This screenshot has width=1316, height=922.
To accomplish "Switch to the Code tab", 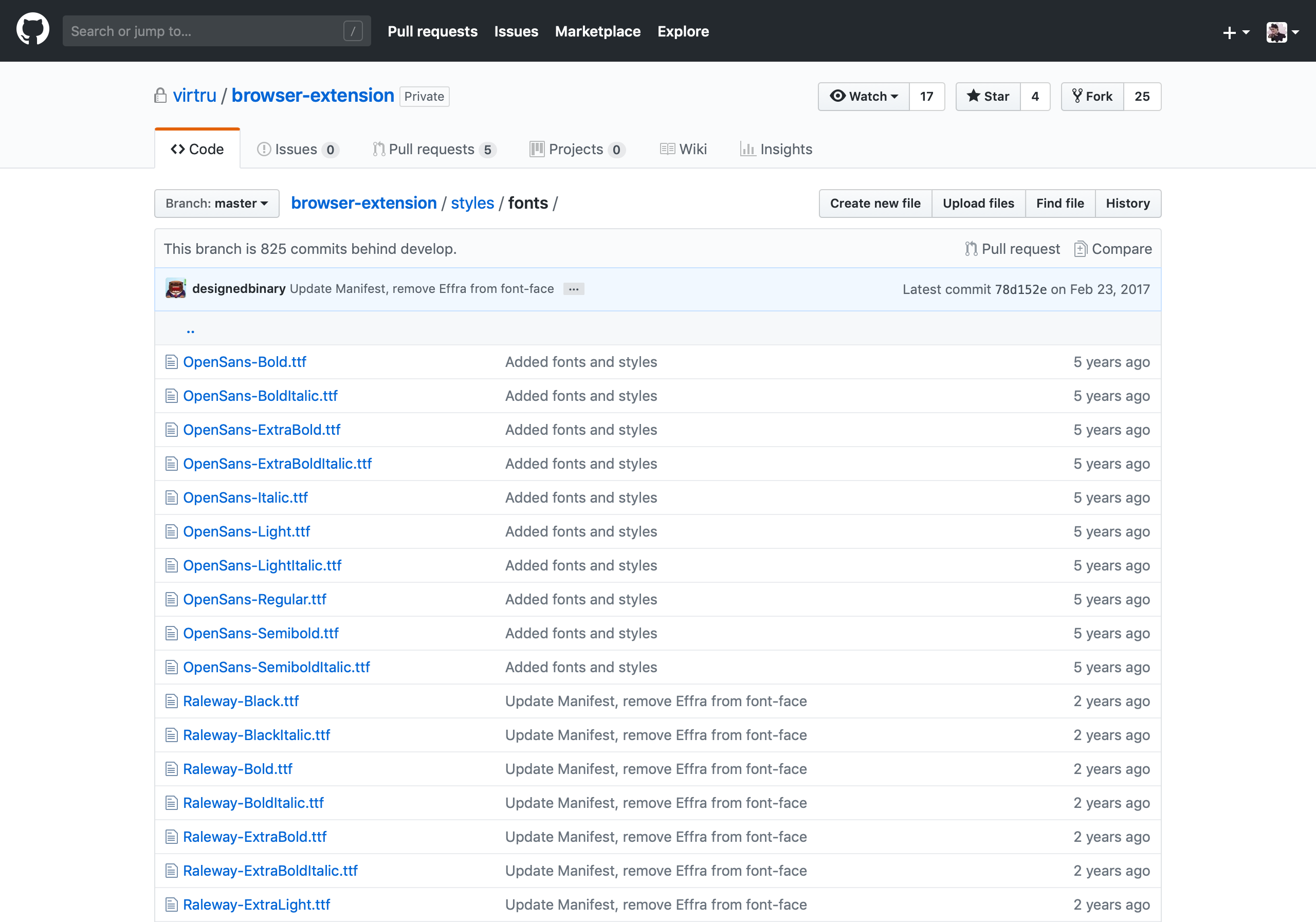I will 197,149.
